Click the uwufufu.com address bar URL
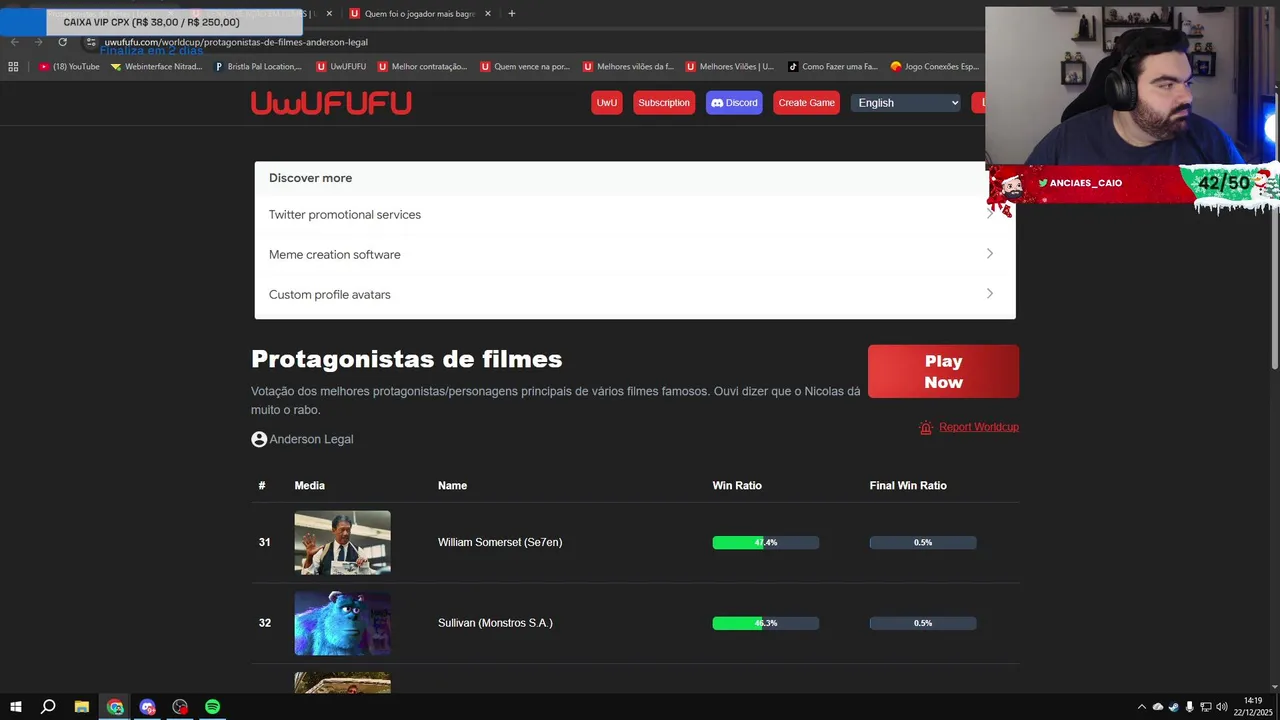This screenshot has height=720, width=1280. coord(236,42)
